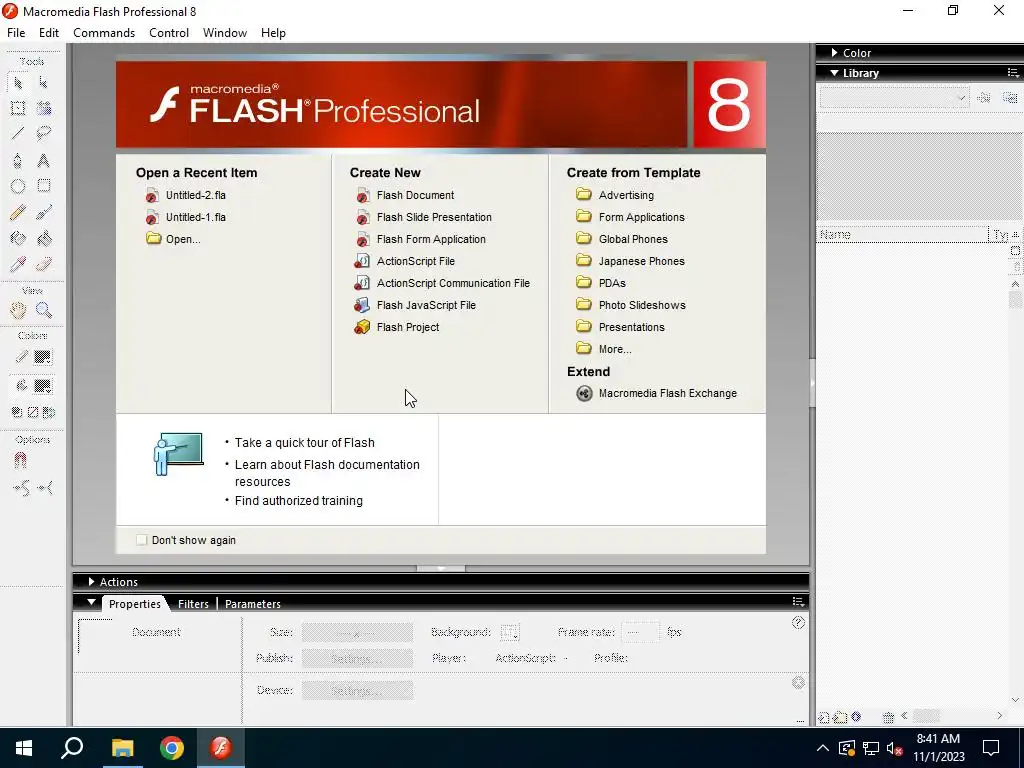Choose the Free Transform tool
Image resolution: width=1024 pixels, height=768 pixels.
18,108
